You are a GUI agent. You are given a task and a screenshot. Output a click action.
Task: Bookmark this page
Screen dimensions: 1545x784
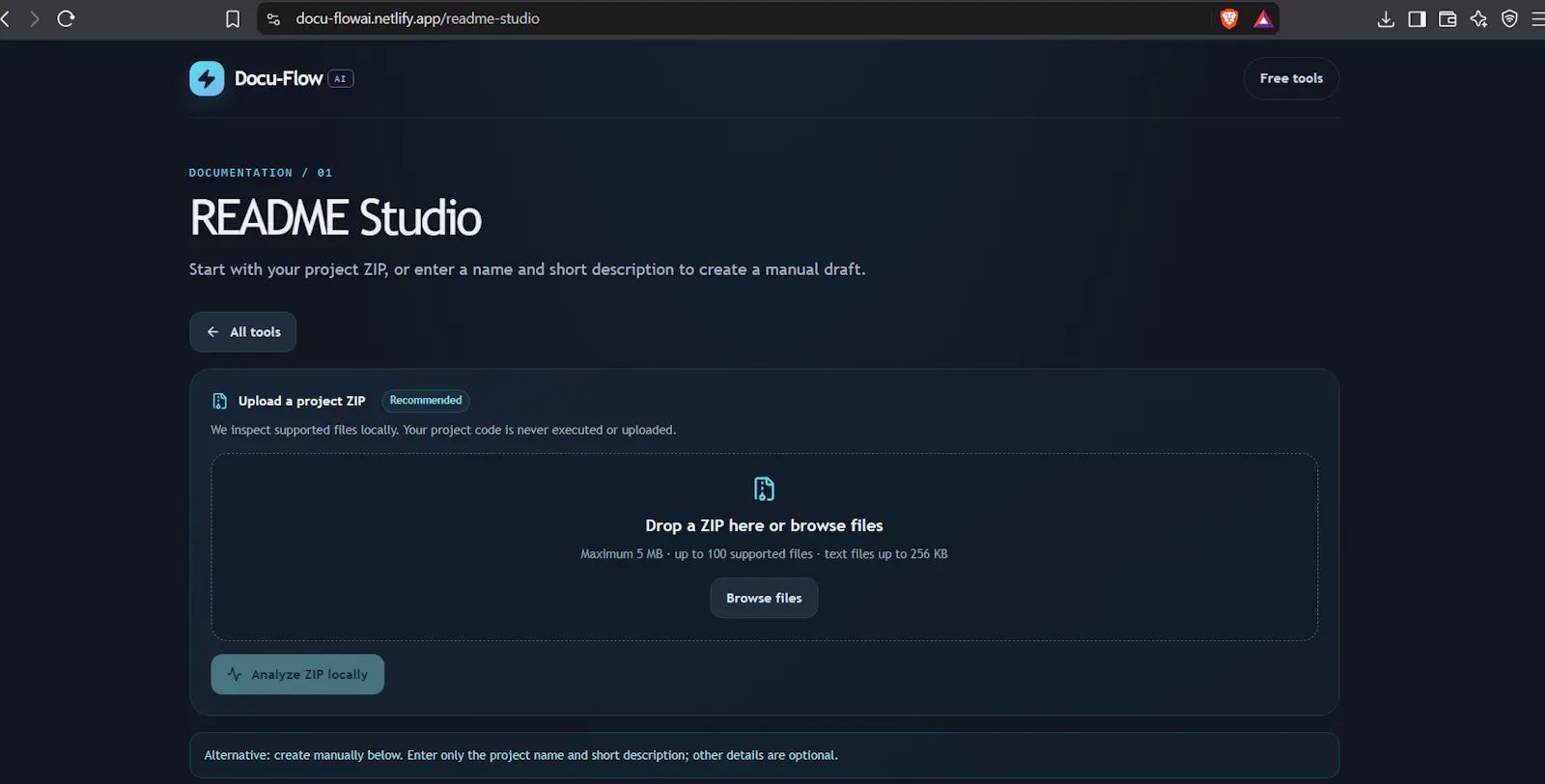point(233,18)
